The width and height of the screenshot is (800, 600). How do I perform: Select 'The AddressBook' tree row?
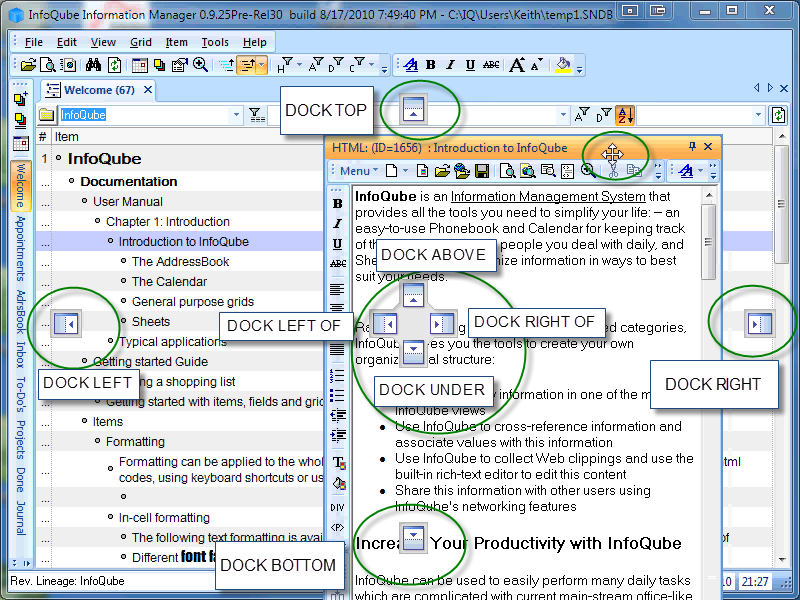pyautogui.click(x=181, y=262)
